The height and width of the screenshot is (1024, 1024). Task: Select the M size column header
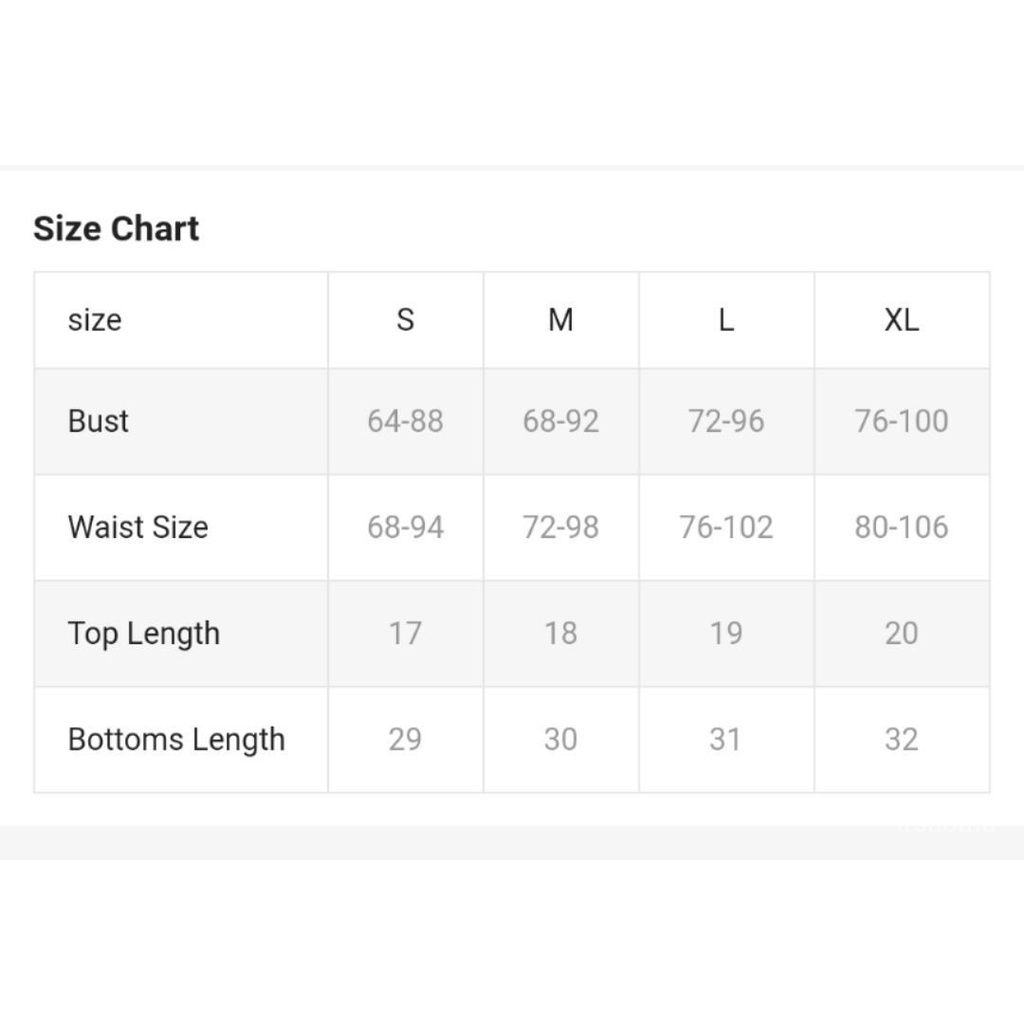(x=561, y=320)
